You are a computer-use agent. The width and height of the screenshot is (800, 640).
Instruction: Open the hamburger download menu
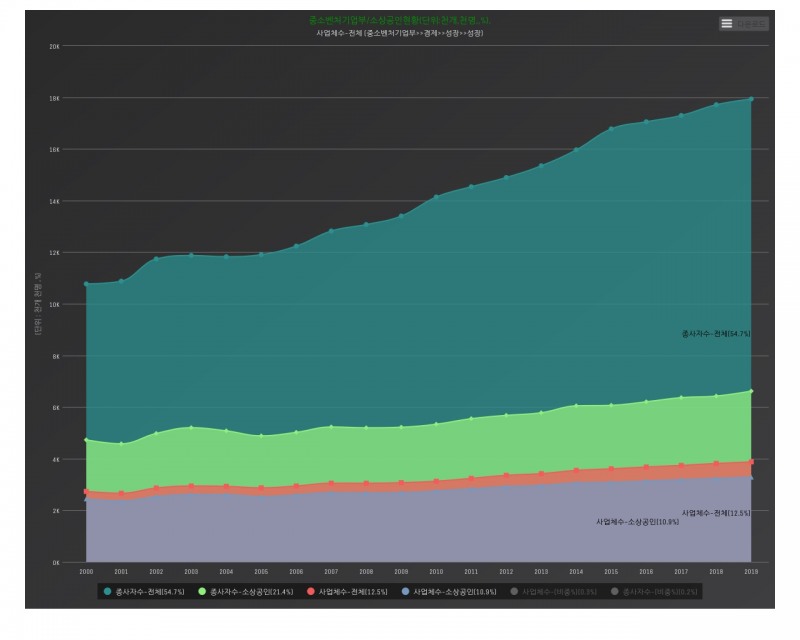(727, 23)
